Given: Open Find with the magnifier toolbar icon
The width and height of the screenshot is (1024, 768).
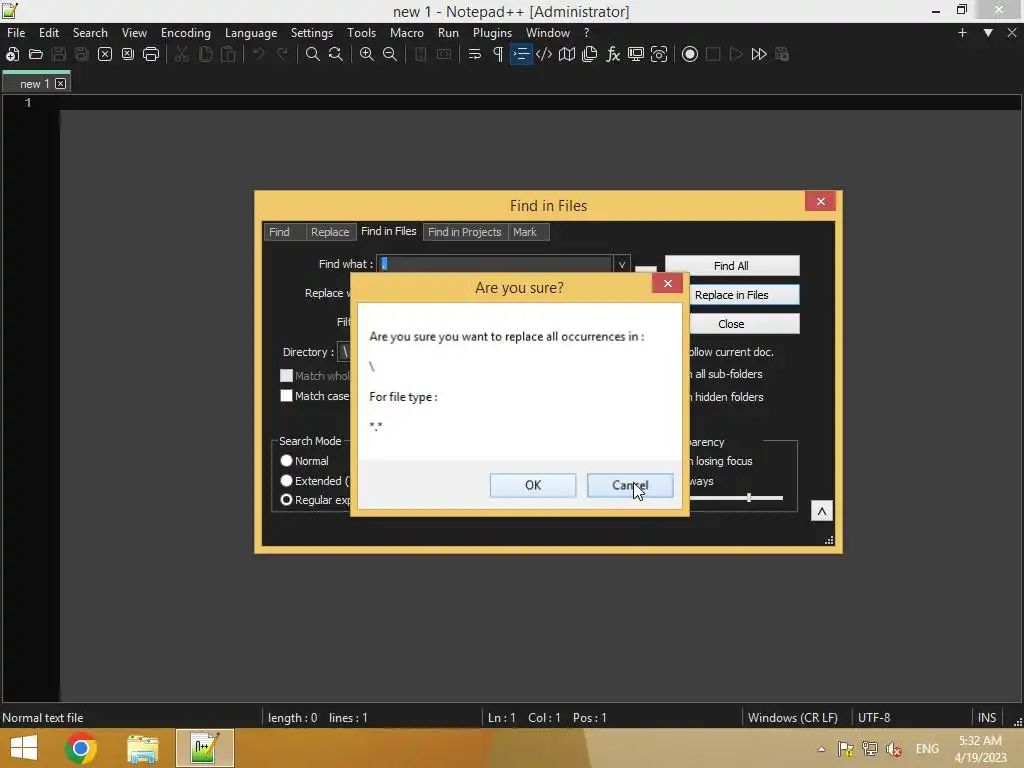Looking at the screenshot, I should (x=313, y=54).
